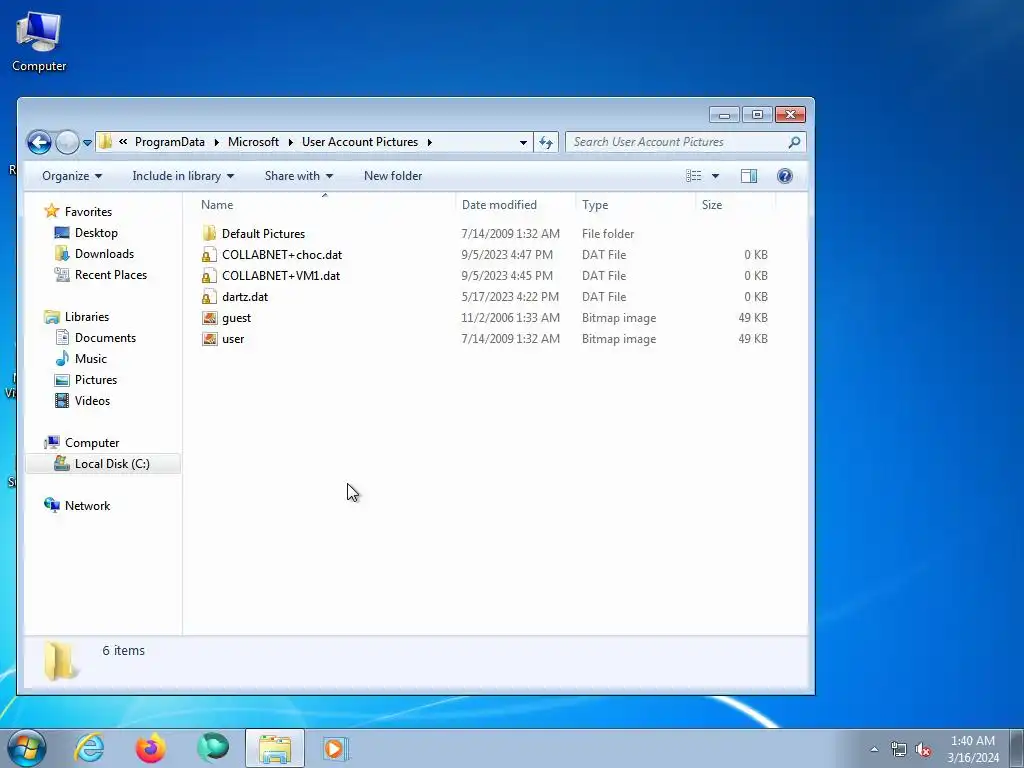Select ProgramData in the address bar
The image size is (1024, 768).
pyautogui.click(x=170, y=142)
